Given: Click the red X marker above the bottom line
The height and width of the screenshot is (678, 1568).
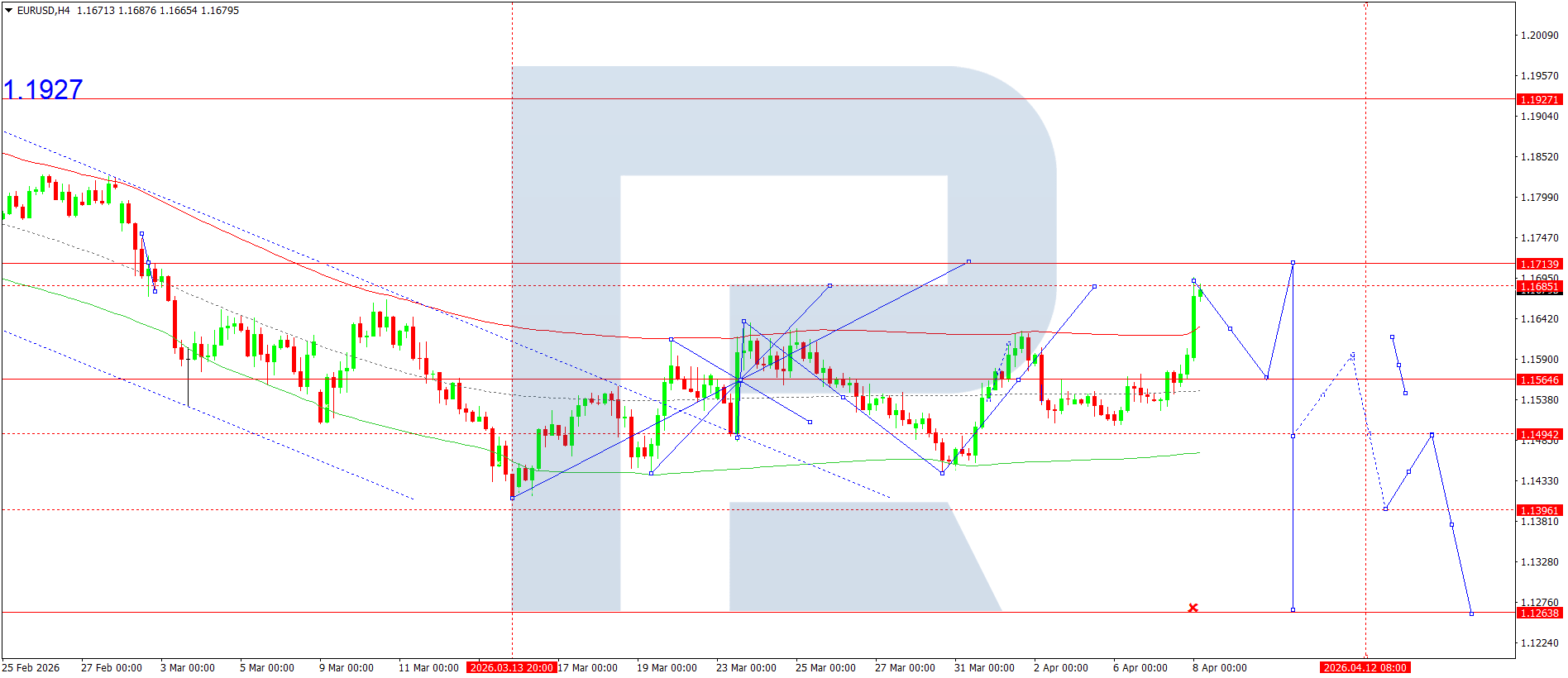Looking at the screenshot, I should point(1193,608).
